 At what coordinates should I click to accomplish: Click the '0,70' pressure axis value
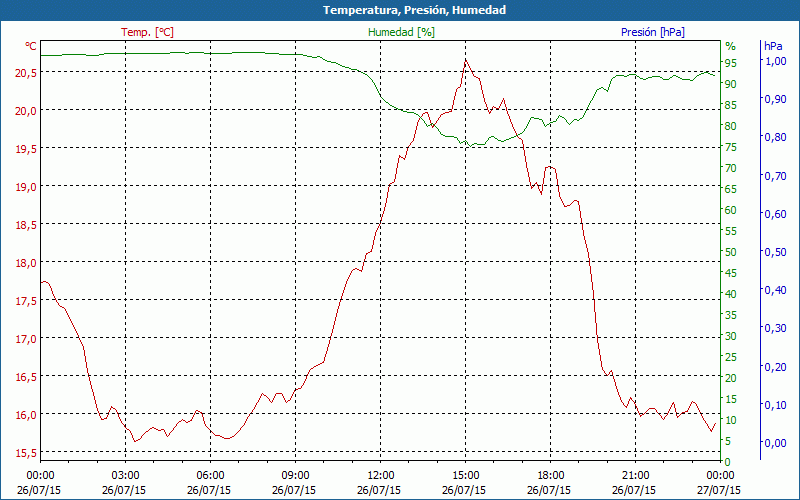[774, 176]
